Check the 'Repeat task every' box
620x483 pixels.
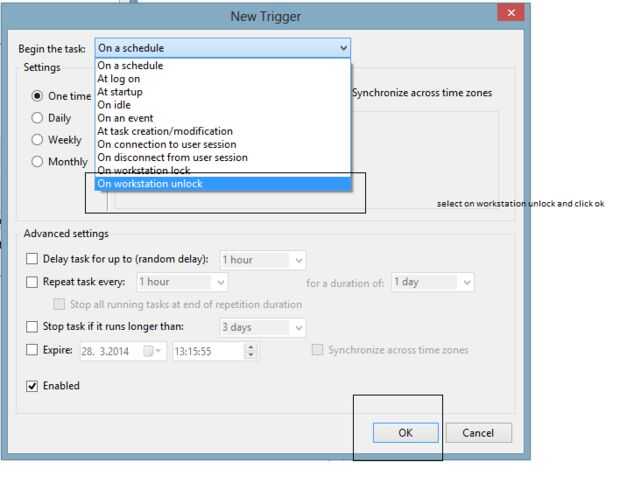[33, 282]
